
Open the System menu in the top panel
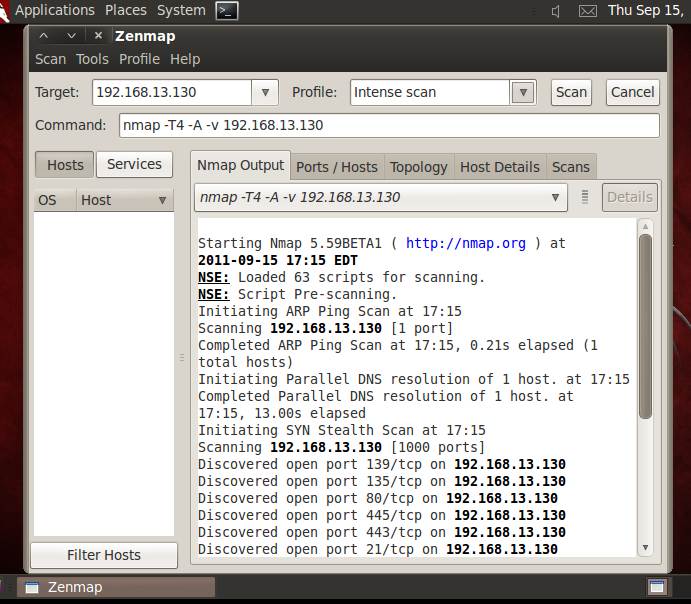181,10
